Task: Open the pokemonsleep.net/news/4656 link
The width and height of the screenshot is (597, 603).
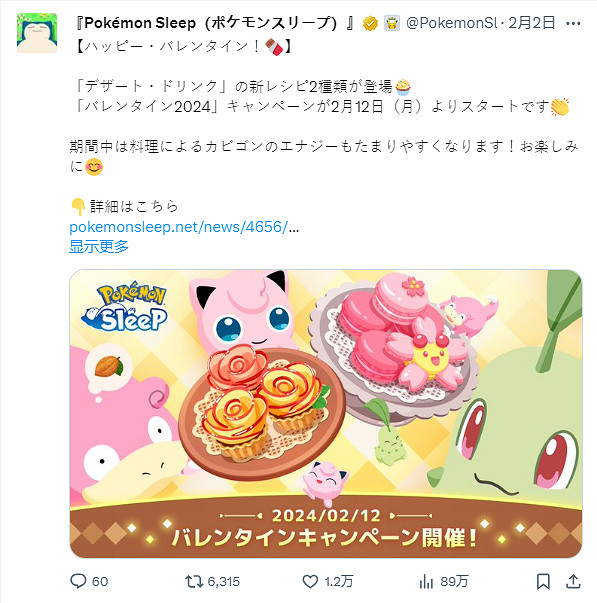Action: tap(184, 227)
